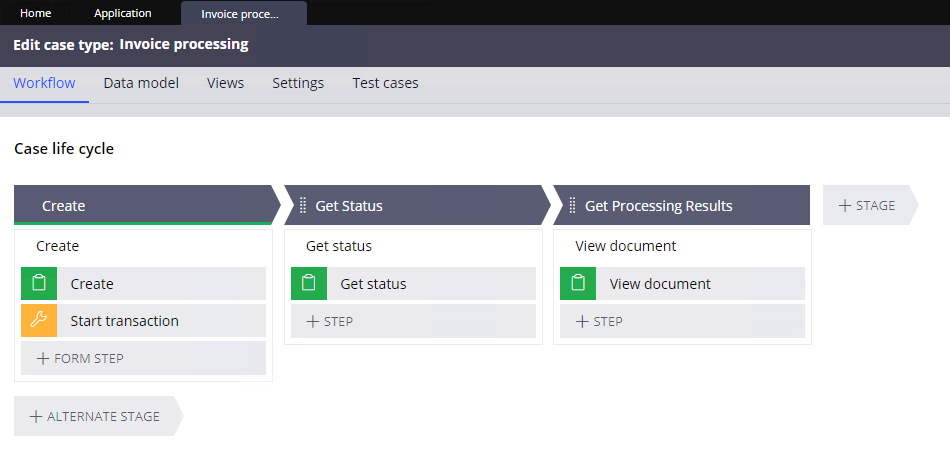Open the Get status step

click(x=413, y=283)
